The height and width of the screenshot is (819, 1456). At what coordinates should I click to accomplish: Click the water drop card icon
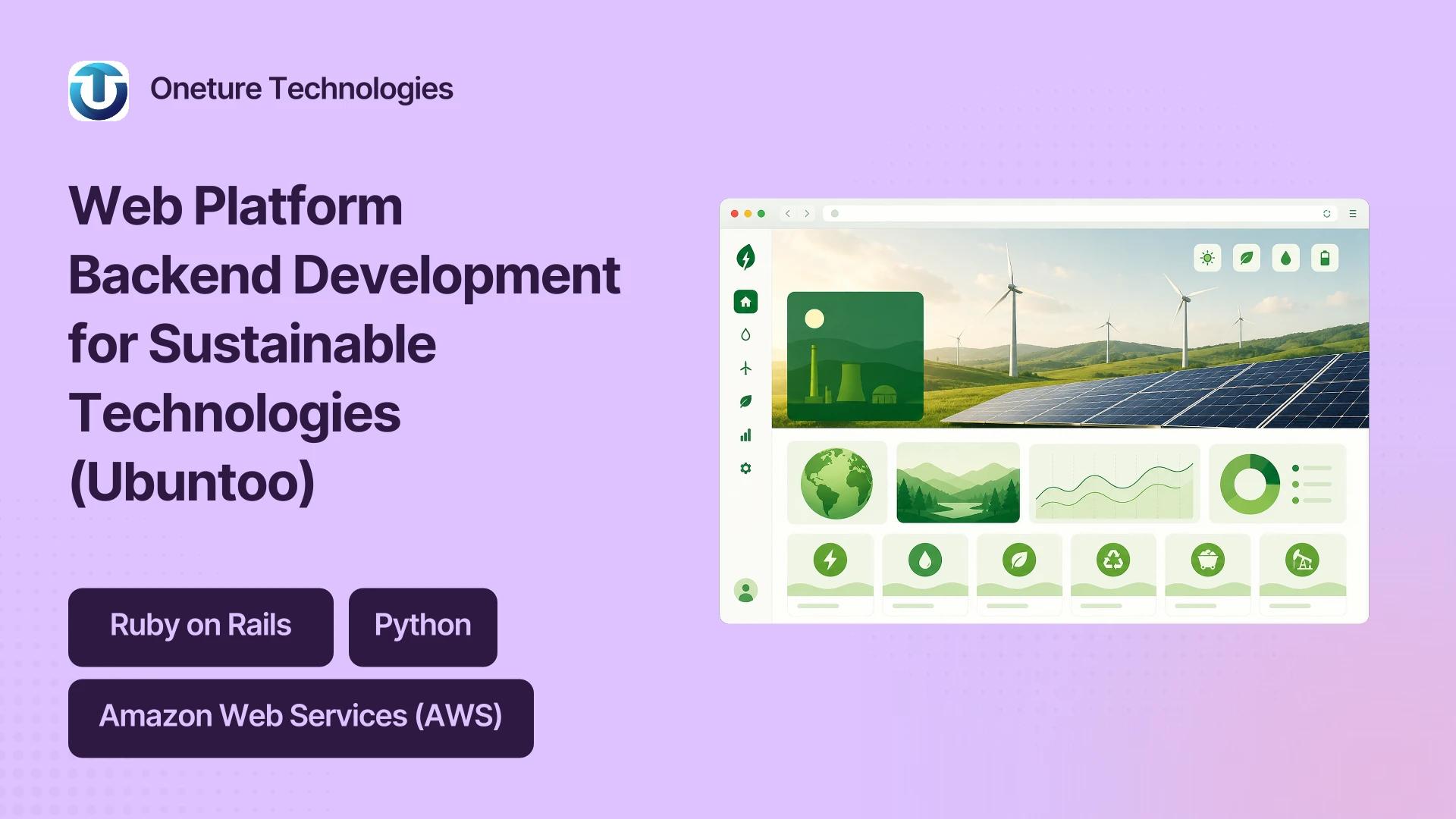(925, 560)
